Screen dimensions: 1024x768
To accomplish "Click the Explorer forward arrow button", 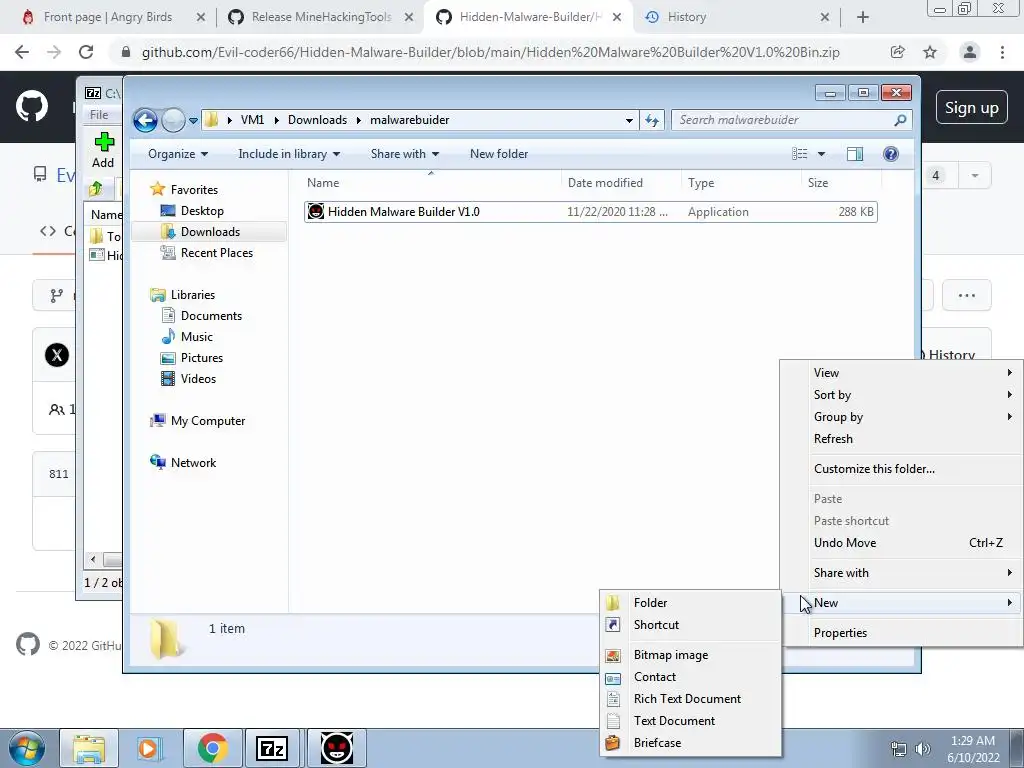I will click(173, 120).
